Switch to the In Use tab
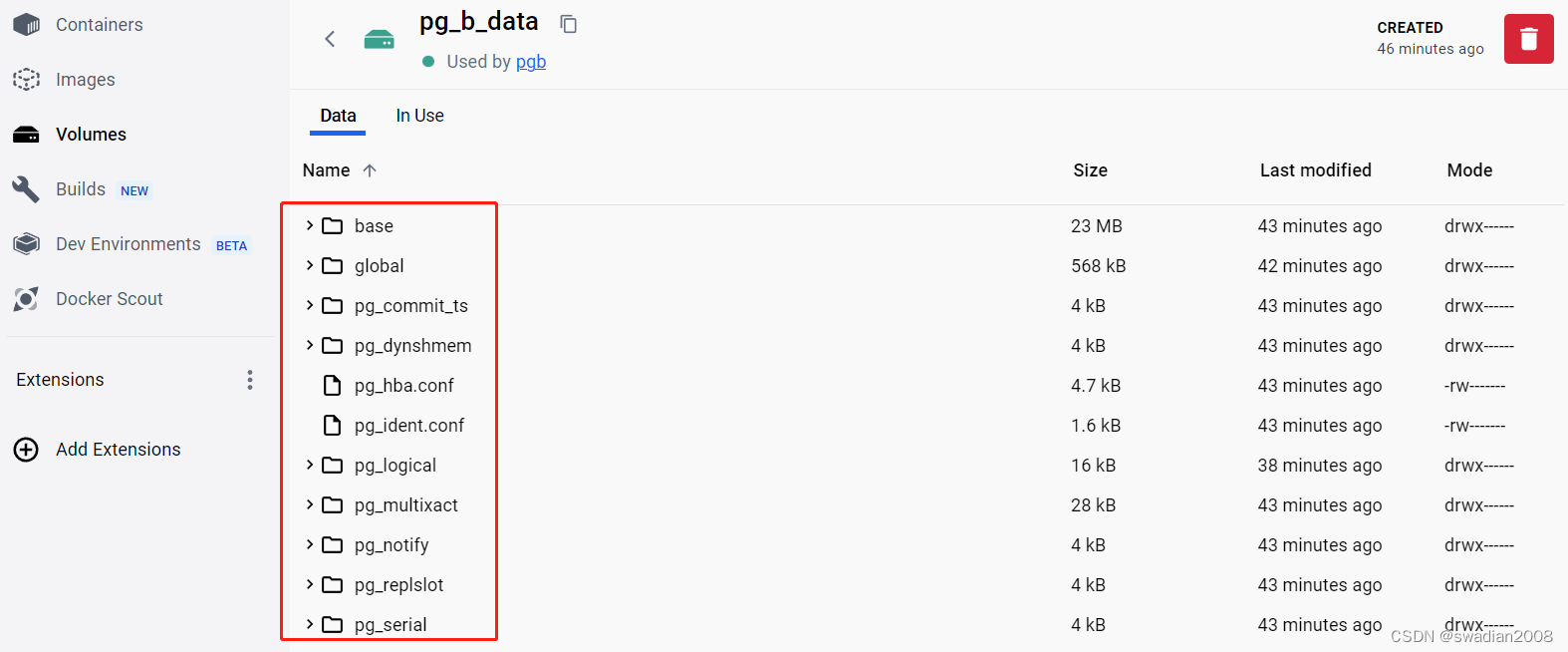The image size is (1568, 652). tap(419, 116)
